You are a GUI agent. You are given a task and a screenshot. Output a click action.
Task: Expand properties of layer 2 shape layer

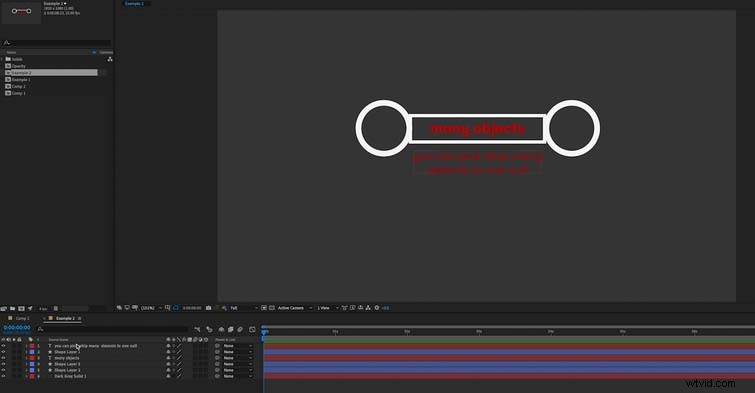click(26, 352)
